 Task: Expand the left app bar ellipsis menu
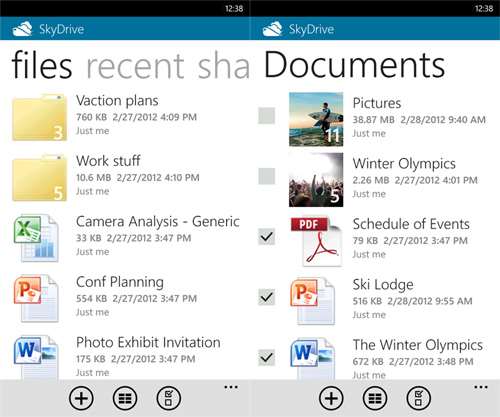tap(231, 387)
